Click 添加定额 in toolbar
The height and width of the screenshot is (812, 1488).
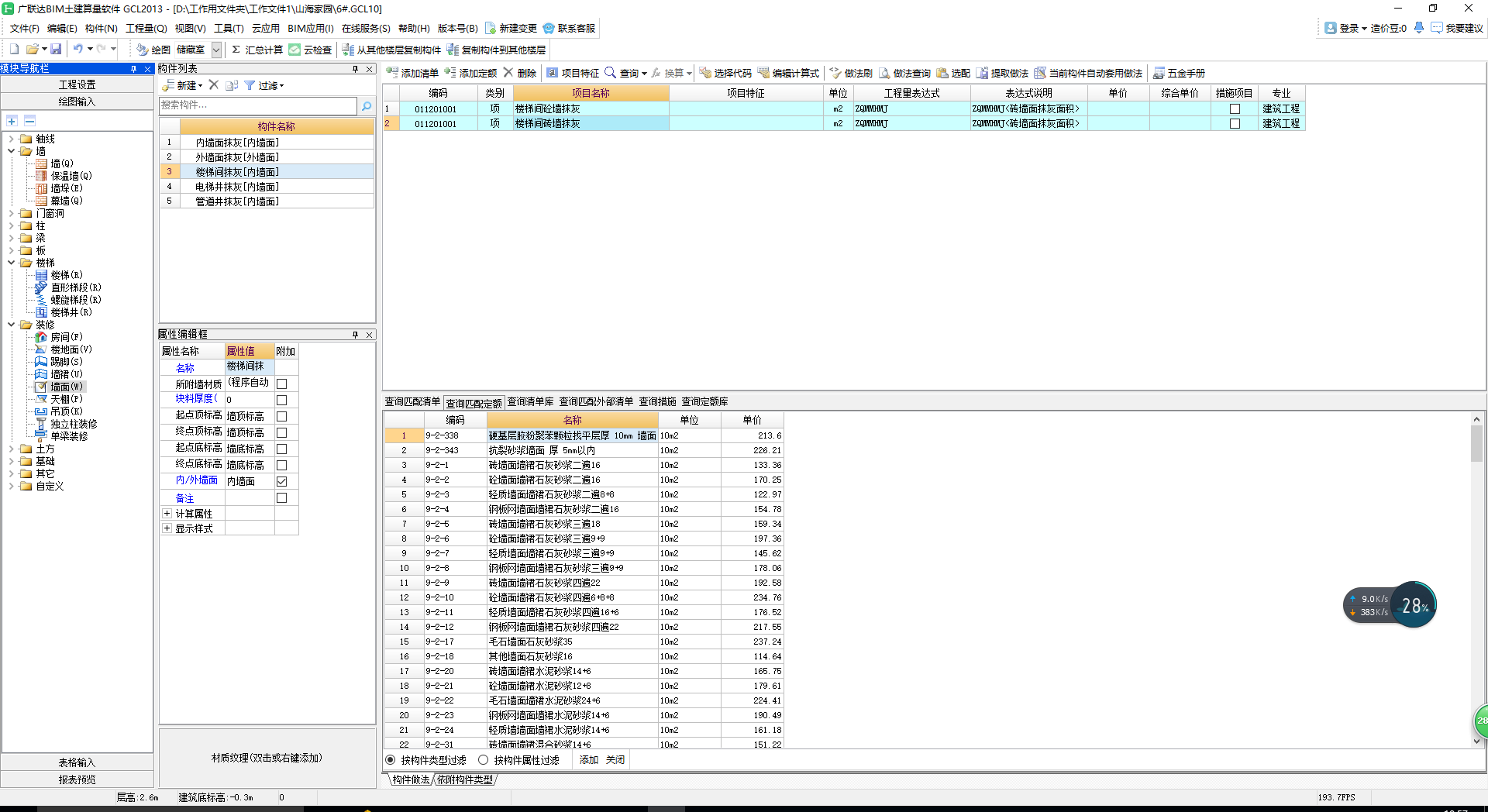pyautogui.click(x=471, y=73)
